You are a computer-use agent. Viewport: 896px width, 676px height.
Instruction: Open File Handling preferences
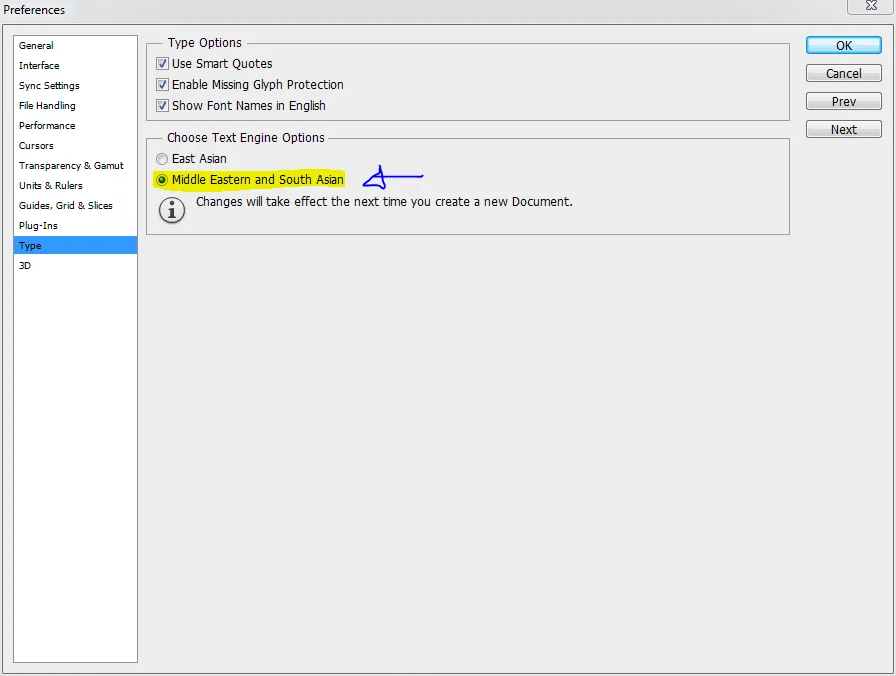(x=47, y=106)
